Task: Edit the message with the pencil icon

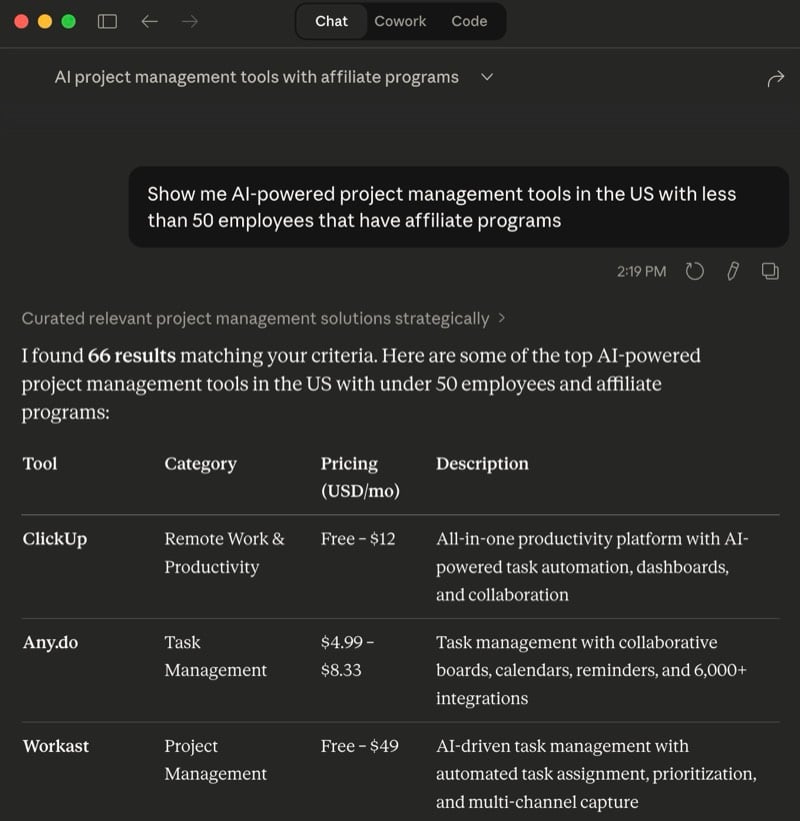Action: tap(732, 271)
